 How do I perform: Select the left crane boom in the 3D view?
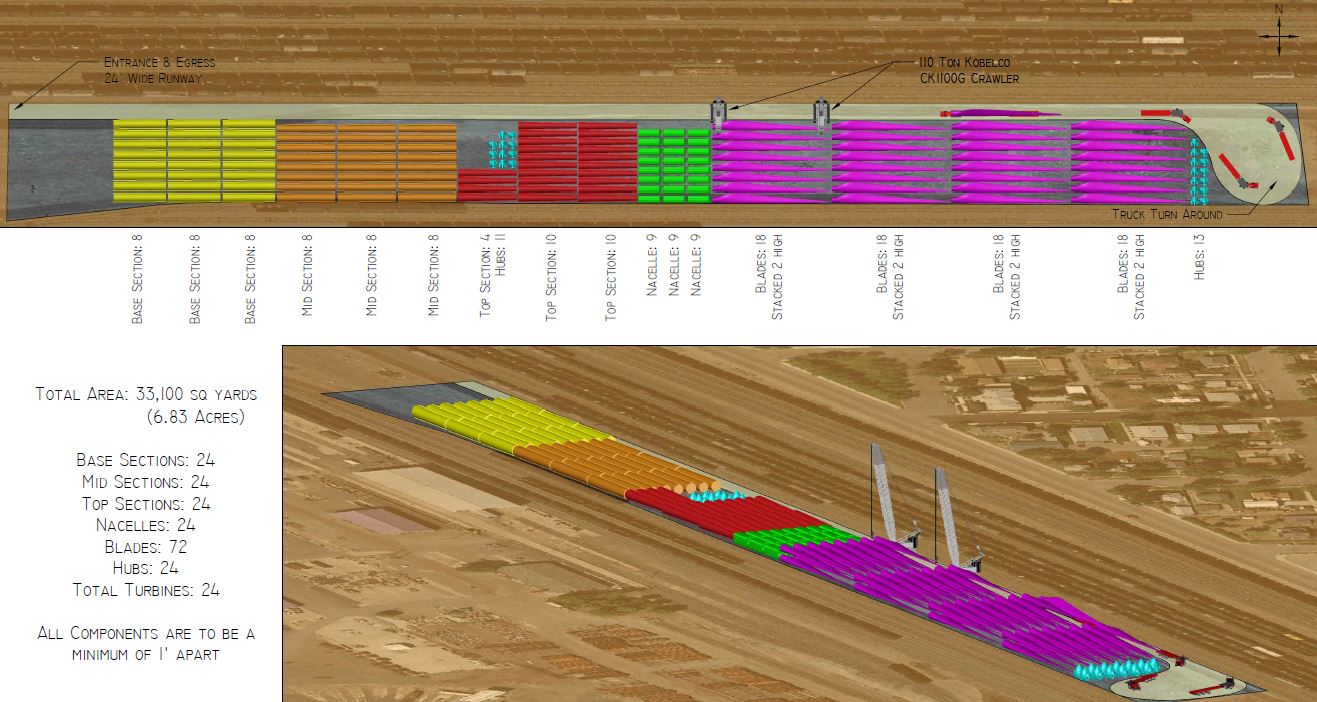point(887,490)
